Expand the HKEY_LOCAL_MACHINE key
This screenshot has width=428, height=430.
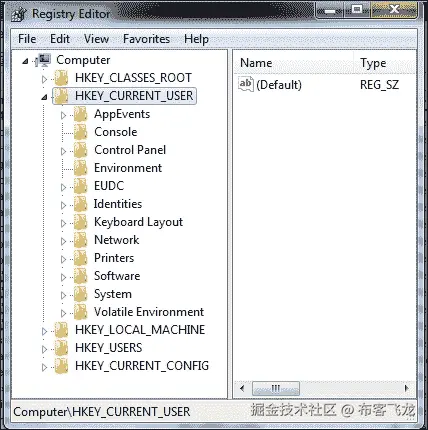(x=44, y=331)
